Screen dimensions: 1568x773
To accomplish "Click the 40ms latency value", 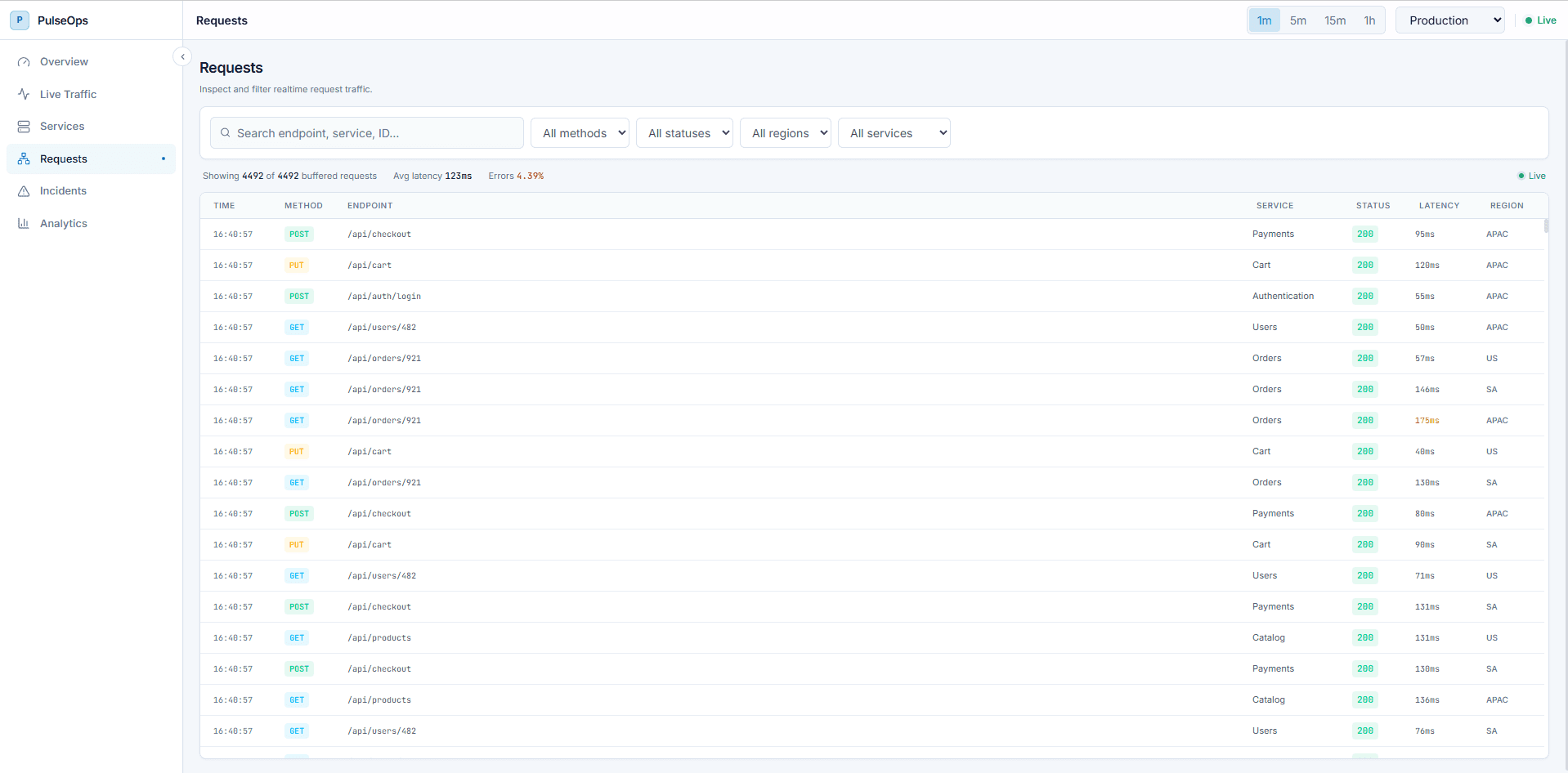I will [x=1424, y=452].
